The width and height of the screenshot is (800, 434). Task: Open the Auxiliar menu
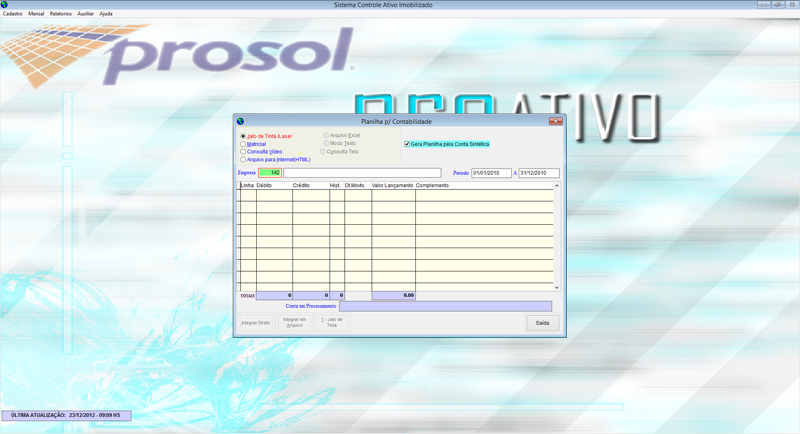[85, 14]
